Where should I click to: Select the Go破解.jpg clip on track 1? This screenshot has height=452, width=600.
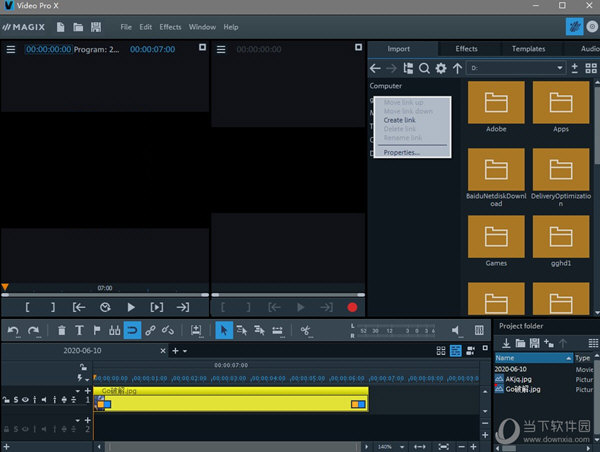pos(231,399)
